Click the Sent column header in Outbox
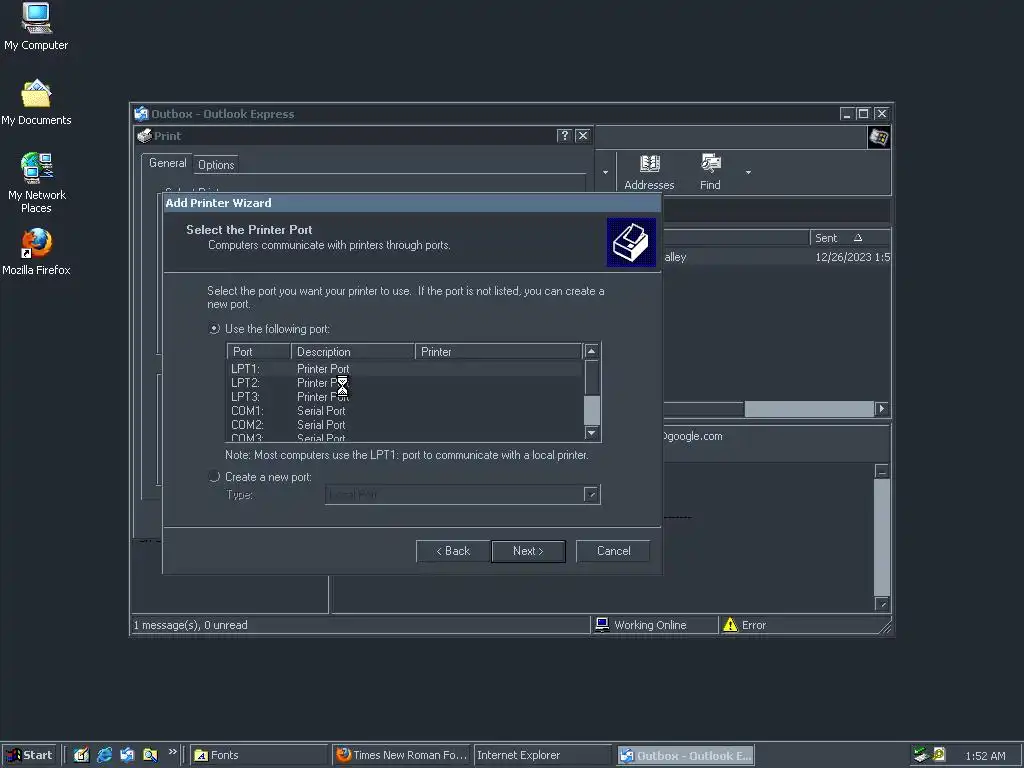The width and height of the screenshot is (1024, 768). (x=850, y=238)
